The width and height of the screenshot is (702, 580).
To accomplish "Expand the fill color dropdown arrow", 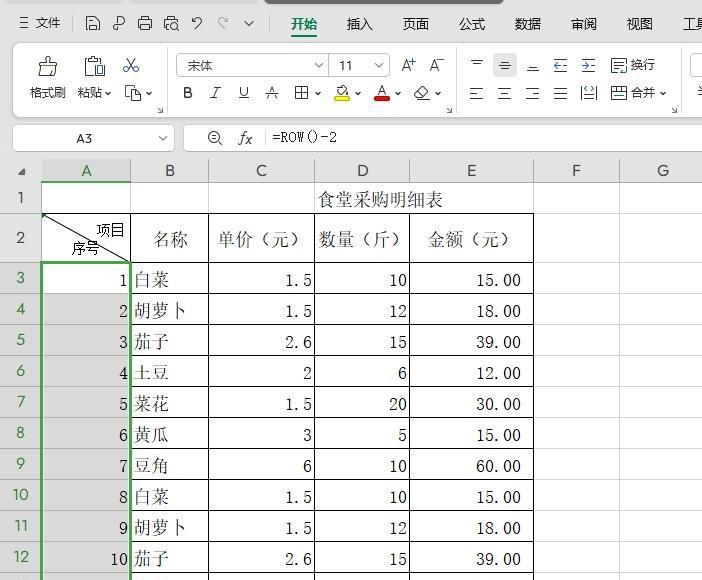I will [358, 94].
